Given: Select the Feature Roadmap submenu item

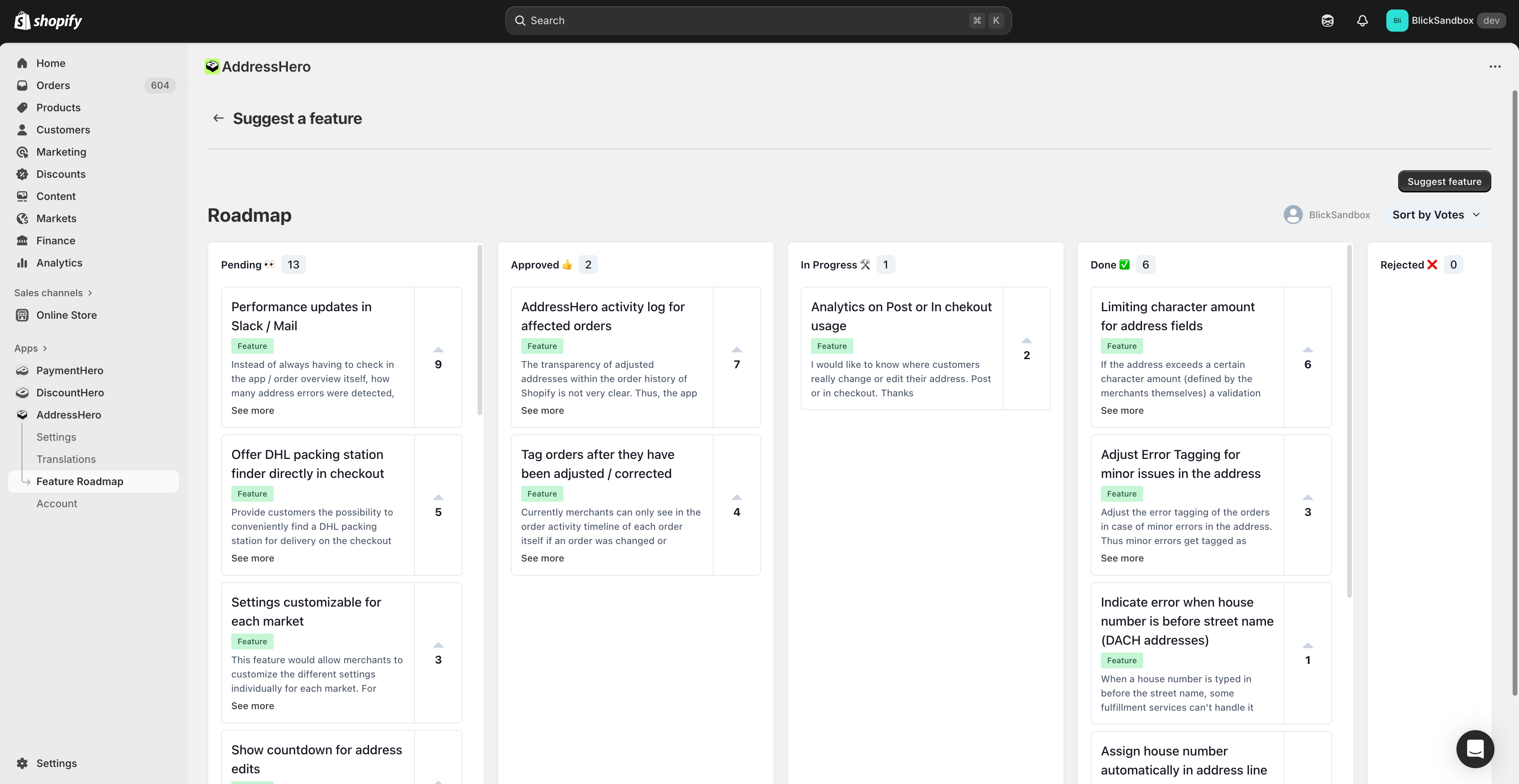Looking at the screenshot, I should tap(93, 481).
